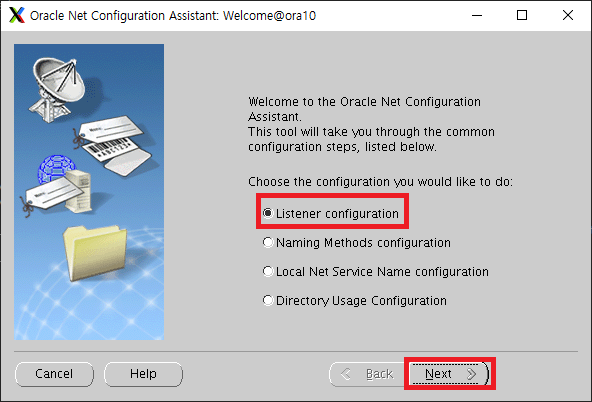592x402 pixels.
Task: Click the window title 'Welcome@ora10'
Action: [x=269, y=16]
